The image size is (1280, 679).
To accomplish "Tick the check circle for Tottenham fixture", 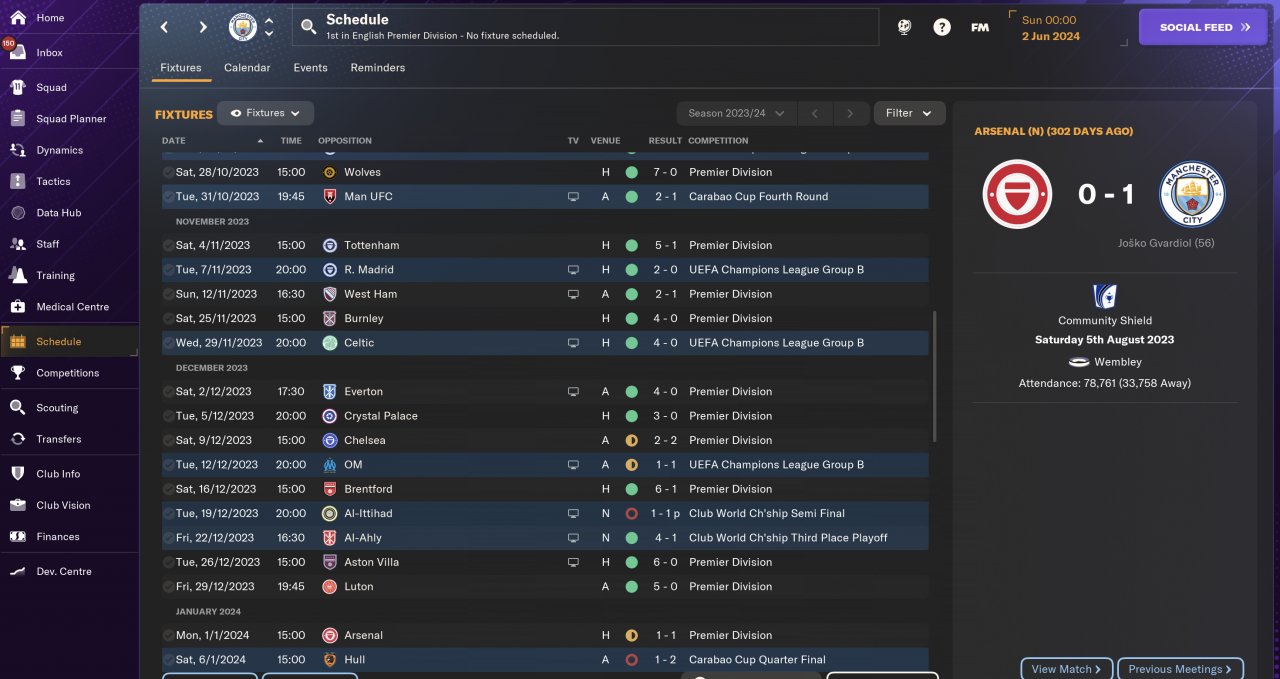I will click(168, 245).
